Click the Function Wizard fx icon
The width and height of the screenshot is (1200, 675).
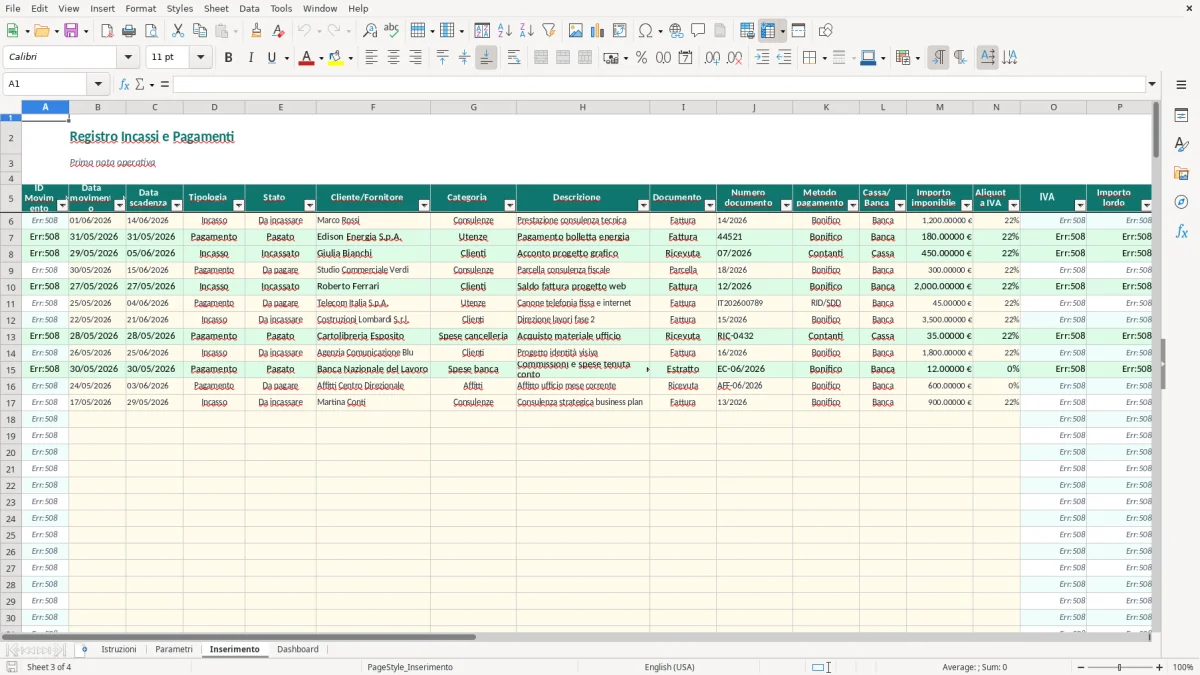124,84
